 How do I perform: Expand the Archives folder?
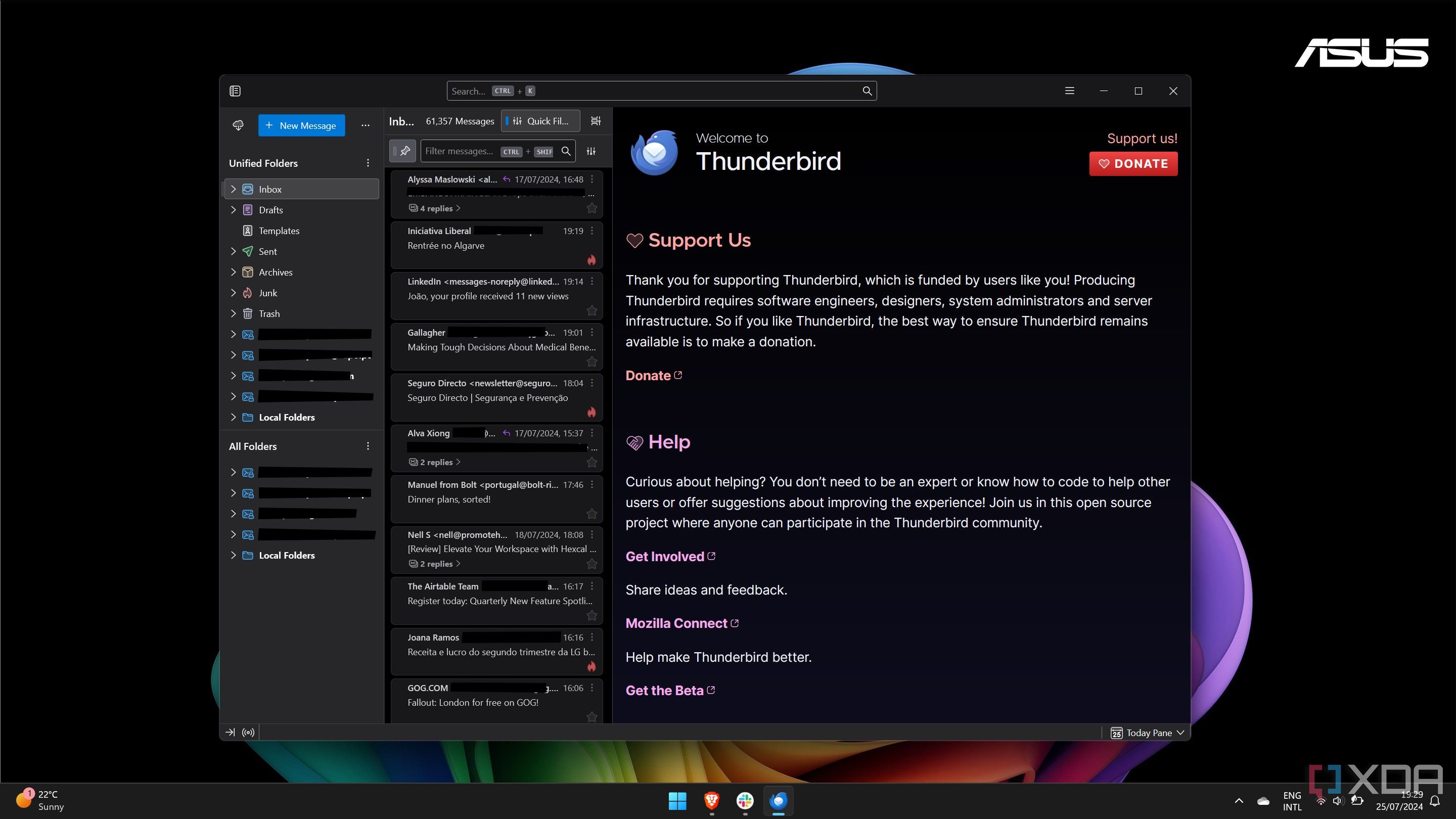coord(232,271)
